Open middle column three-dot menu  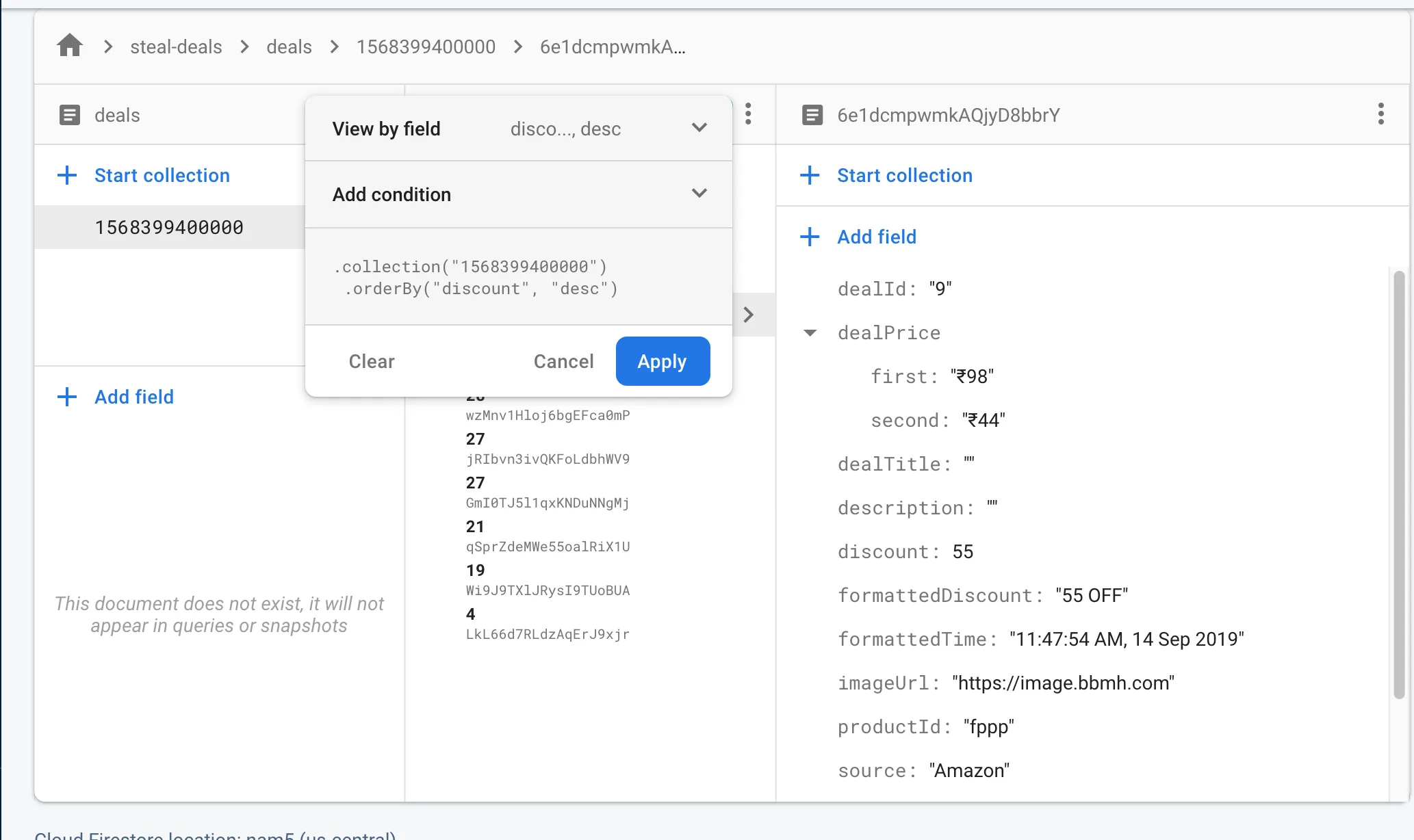(x=748, y=114)
